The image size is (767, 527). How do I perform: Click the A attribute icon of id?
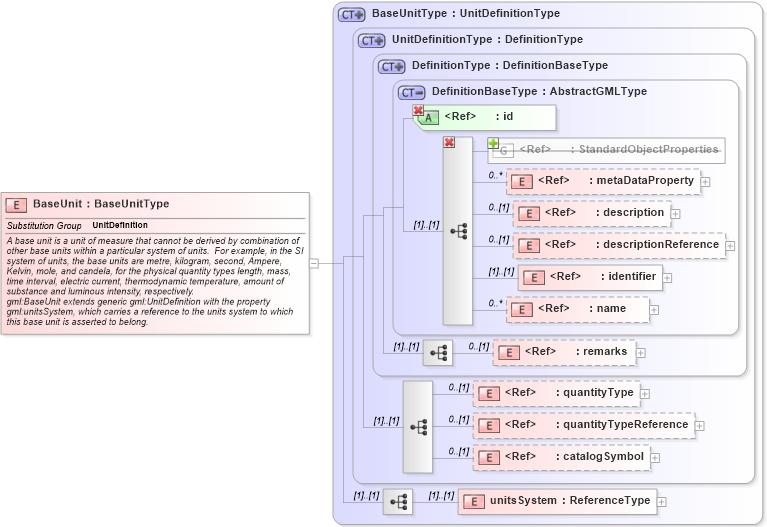tap(429, 118)
